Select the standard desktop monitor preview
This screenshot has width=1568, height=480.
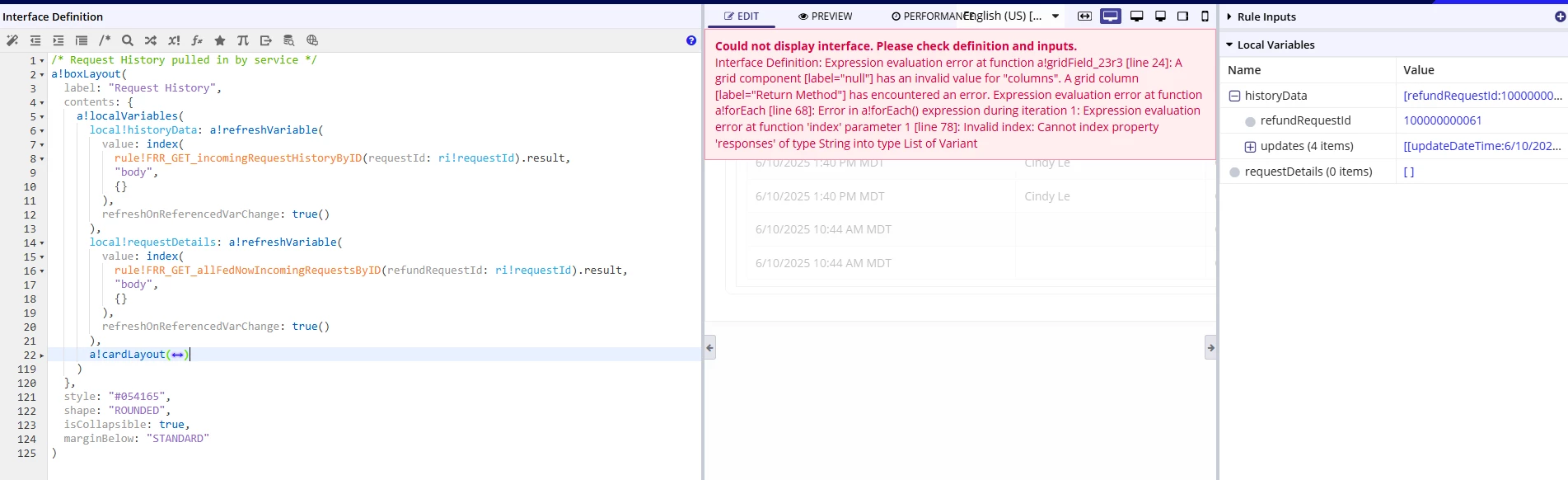1137,16
